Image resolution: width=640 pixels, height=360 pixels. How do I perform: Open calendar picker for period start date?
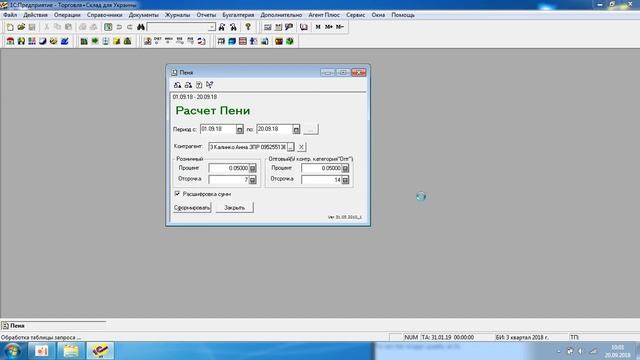pos(240,129)
